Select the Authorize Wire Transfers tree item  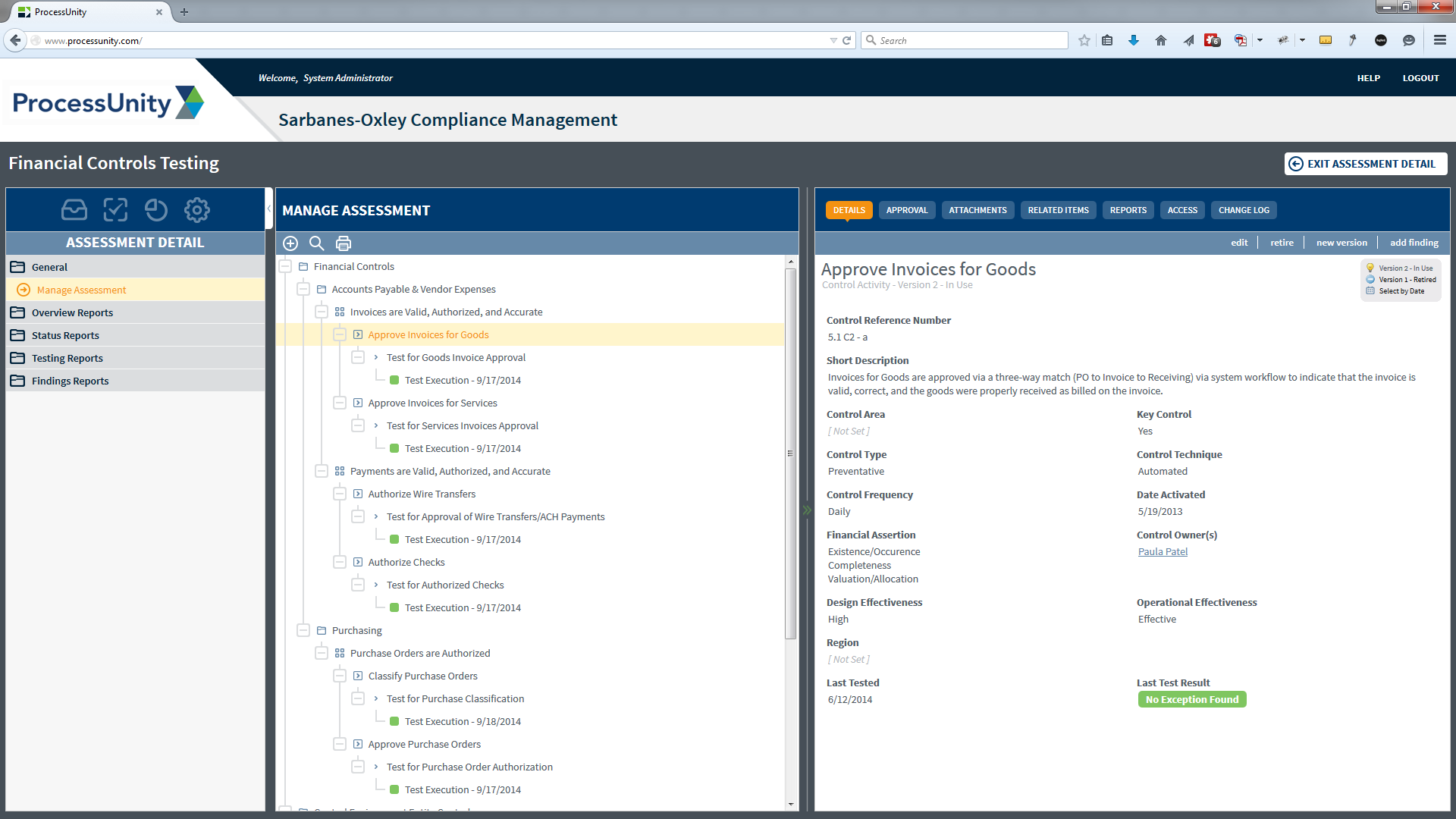[422, 494]
